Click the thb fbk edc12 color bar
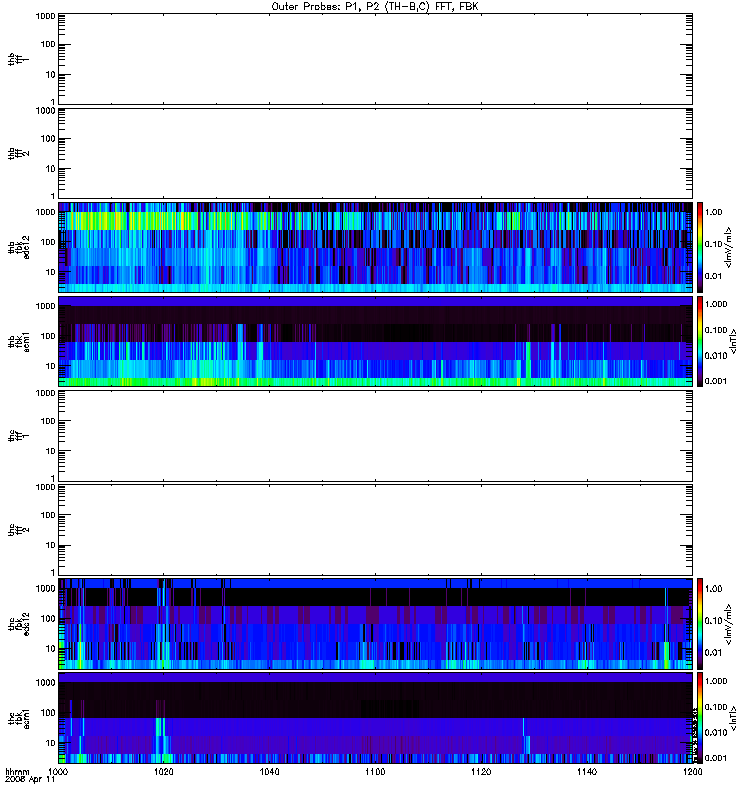 point(700,247)
